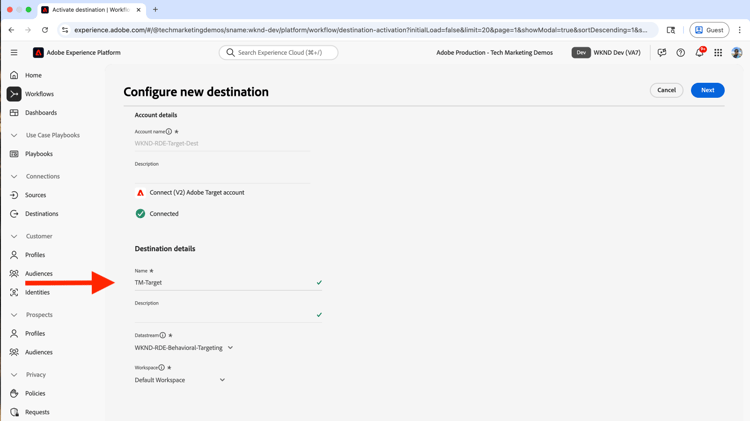Screen dimensions: 750x421
Task: Click the account Description field
Action: [x=222, y=176]
